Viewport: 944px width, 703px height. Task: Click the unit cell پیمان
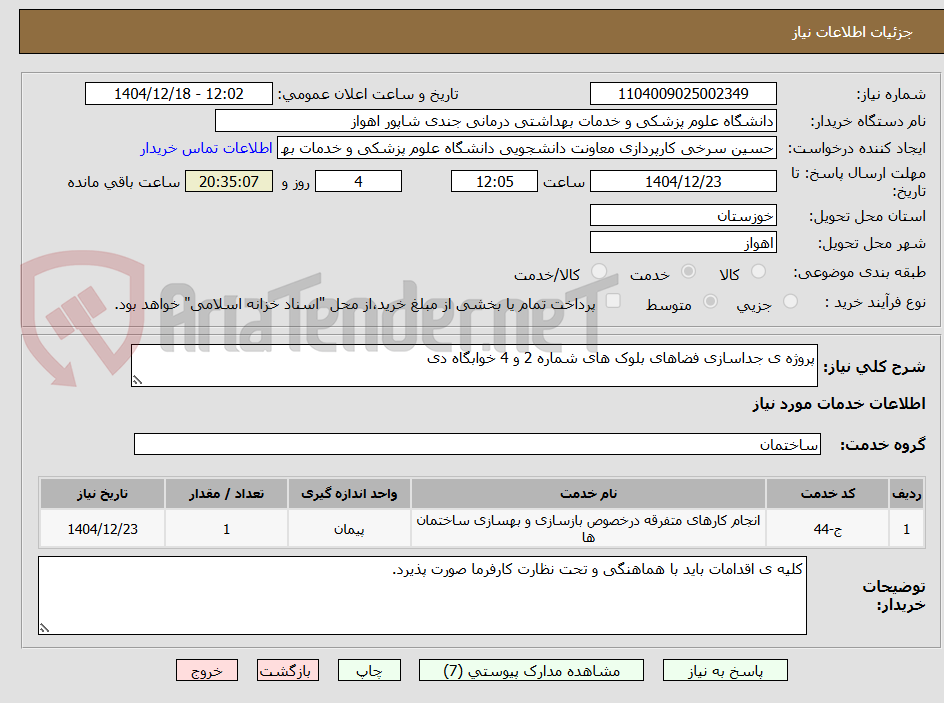(x=349, y=528)
